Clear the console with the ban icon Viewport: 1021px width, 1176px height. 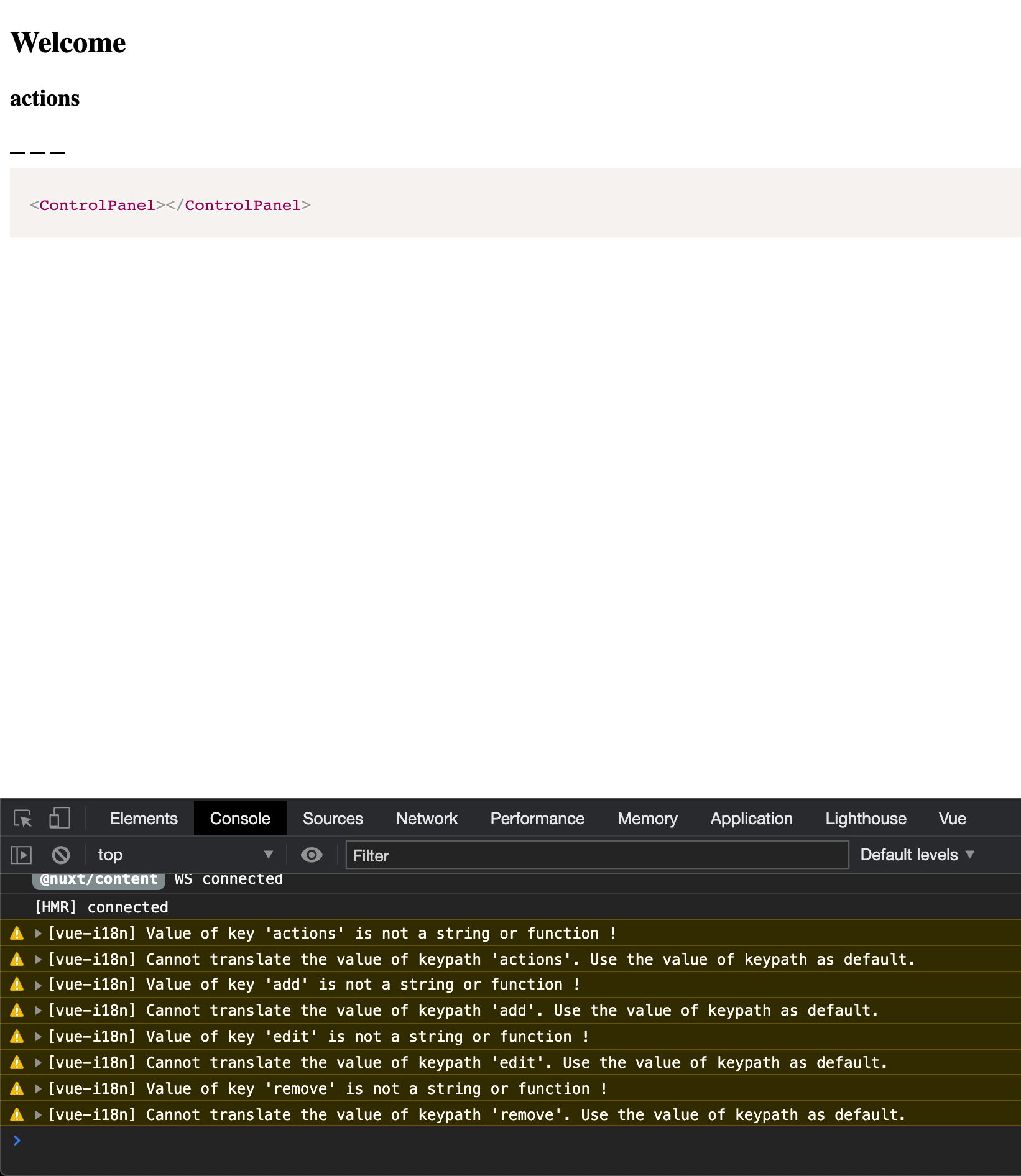[61, 855]
